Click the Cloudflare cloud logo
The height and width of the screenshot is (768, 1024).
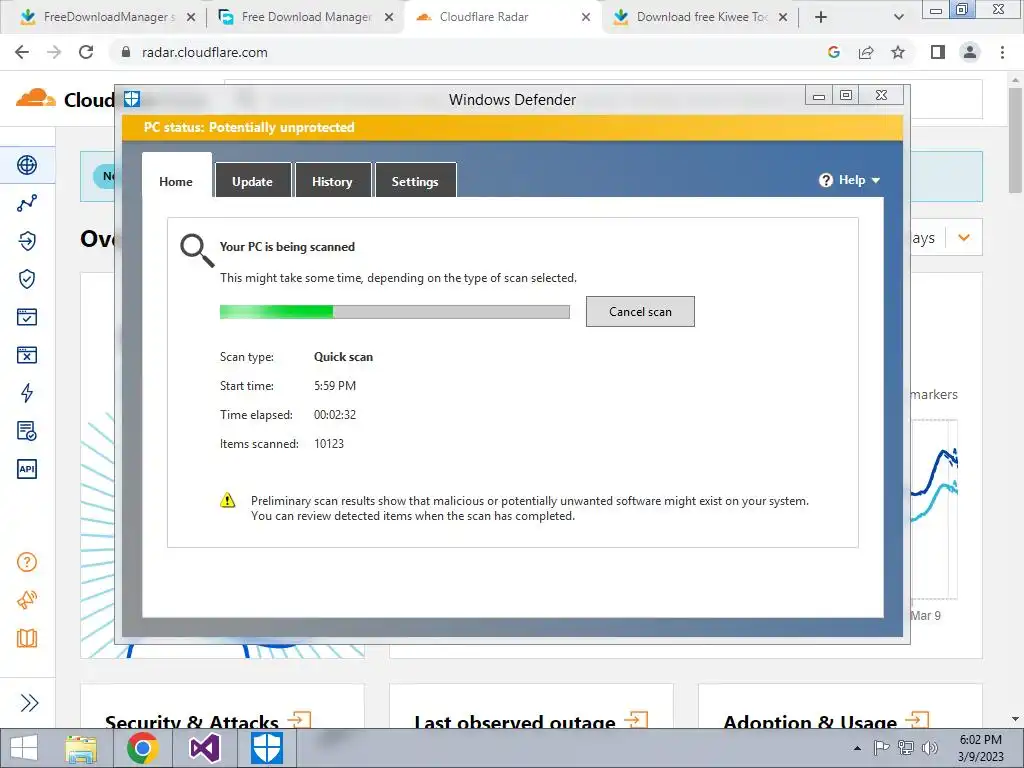coord(35,99)
